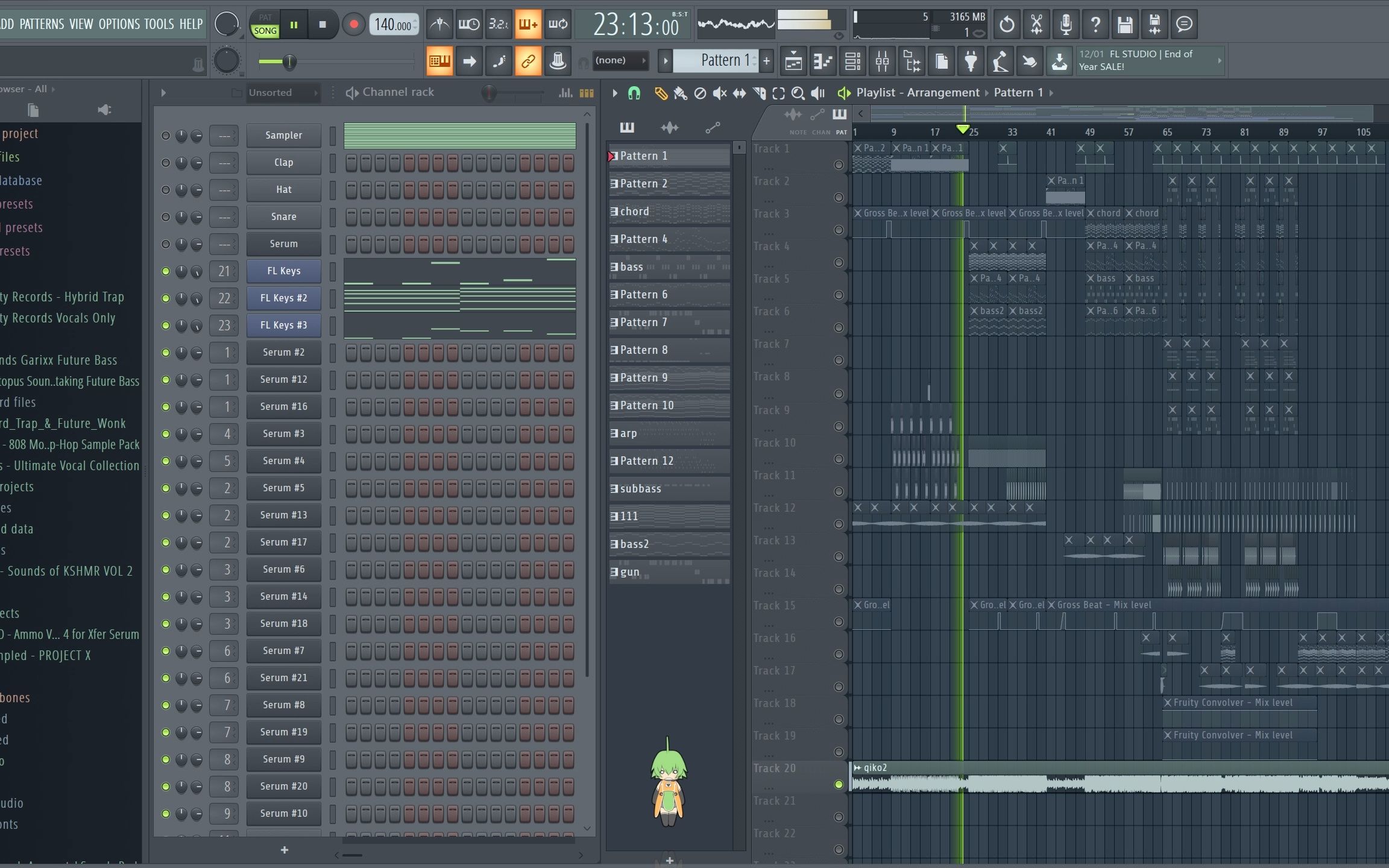Mute the Serum #2 channel

[166, 353]
